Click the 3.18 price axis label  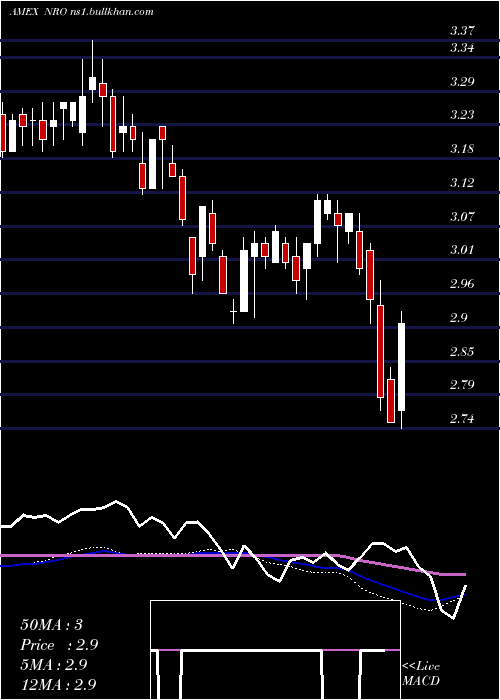462,149
